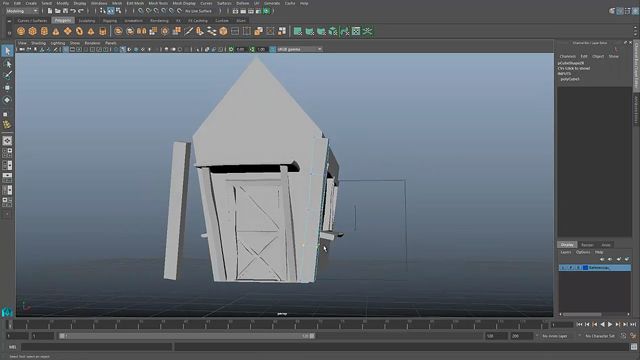Open the shelf options menu gear
640x360 pixels.
tap(9, 33)
